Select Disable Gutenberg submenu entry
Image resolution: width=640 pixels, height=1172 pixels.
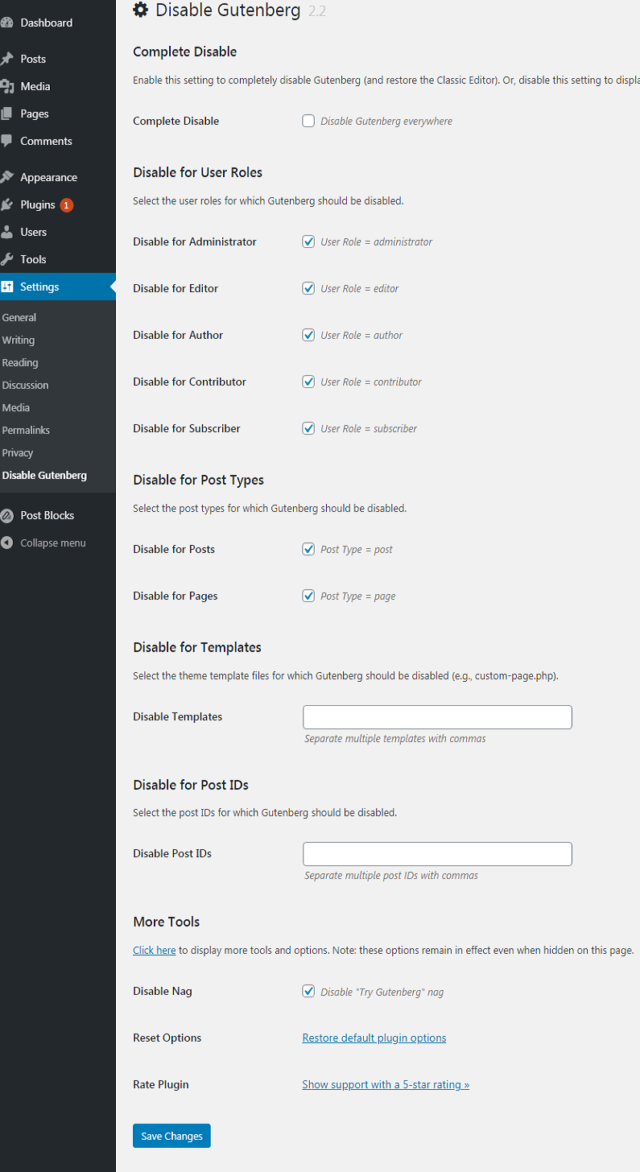pyautogui.click(x=44, y=475)
